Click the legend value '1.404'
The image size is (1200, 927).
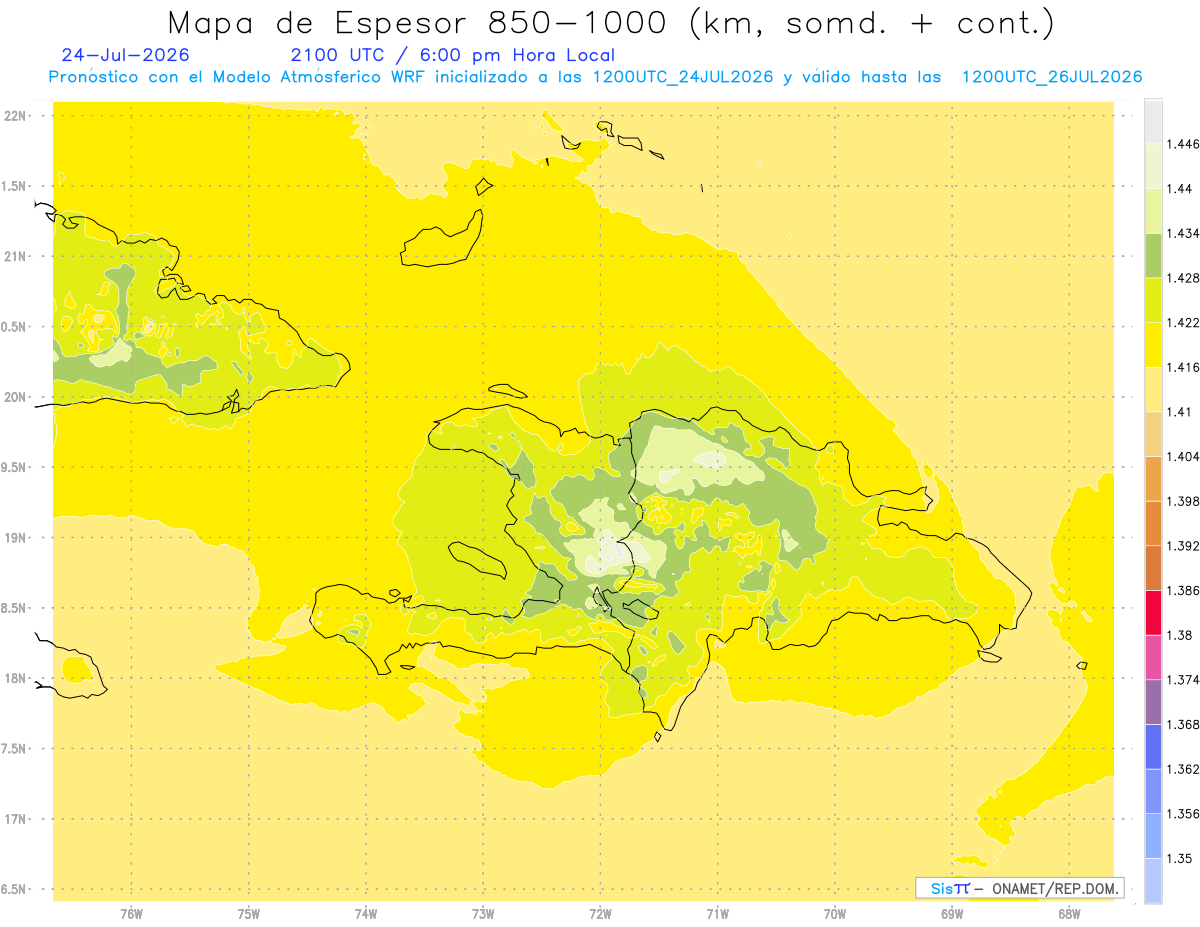pyautogui.click(x=1183, y=456)
